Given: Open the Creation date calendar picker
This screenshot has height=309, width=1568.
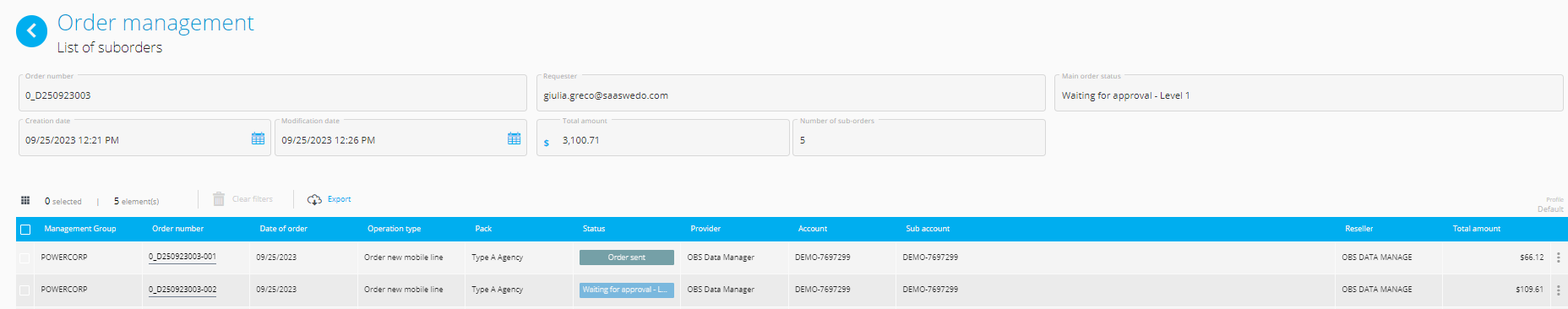Looking at the screenshot, I should click(258, 138).
